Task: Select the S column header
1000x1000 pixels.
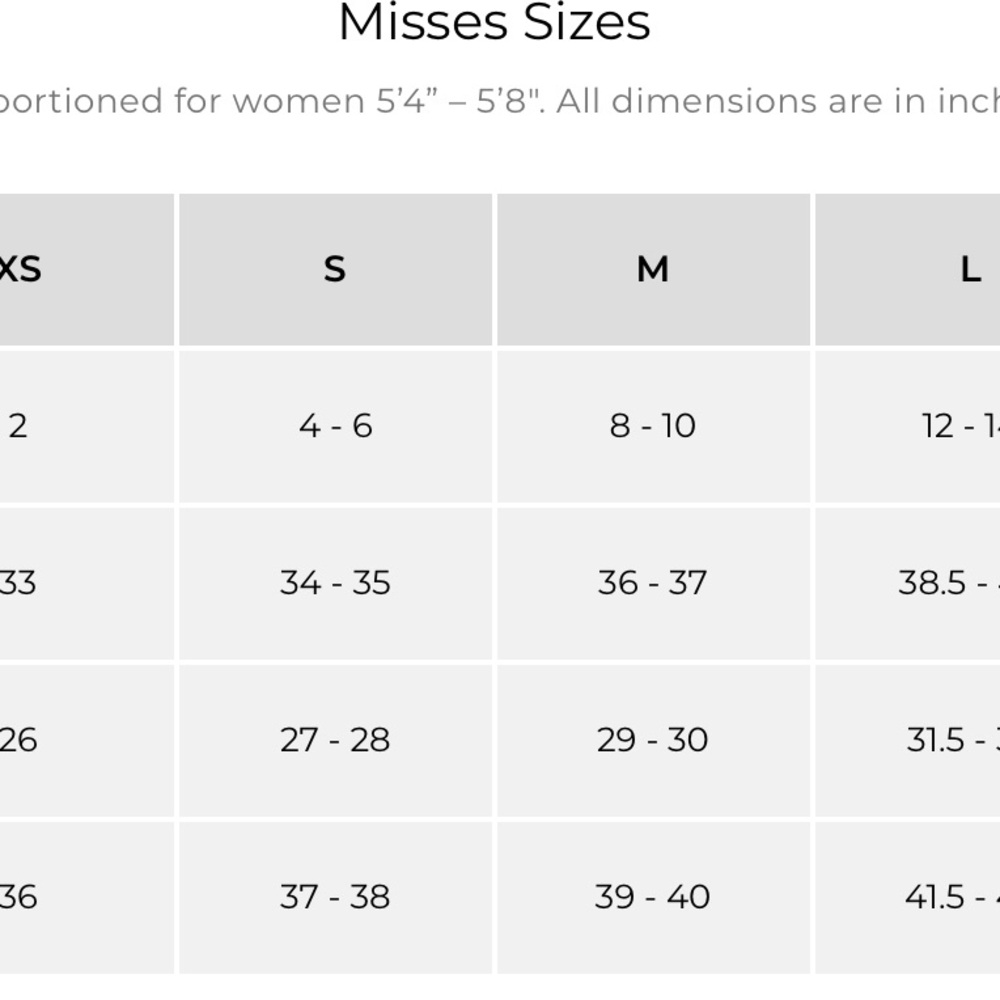Action: click(x=335, y=269)
